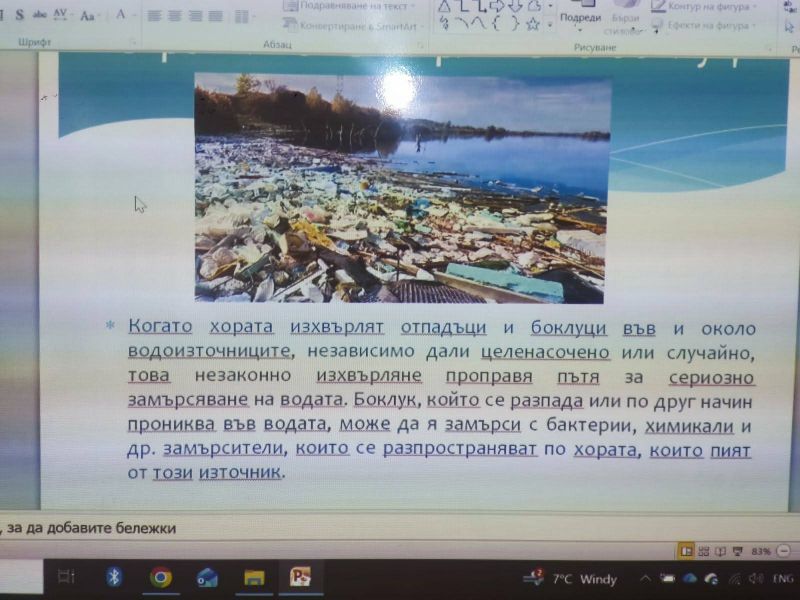The image size is (800, 600).
Task: Open the Change Case Aa dropdown
Action: click(89, 15)
